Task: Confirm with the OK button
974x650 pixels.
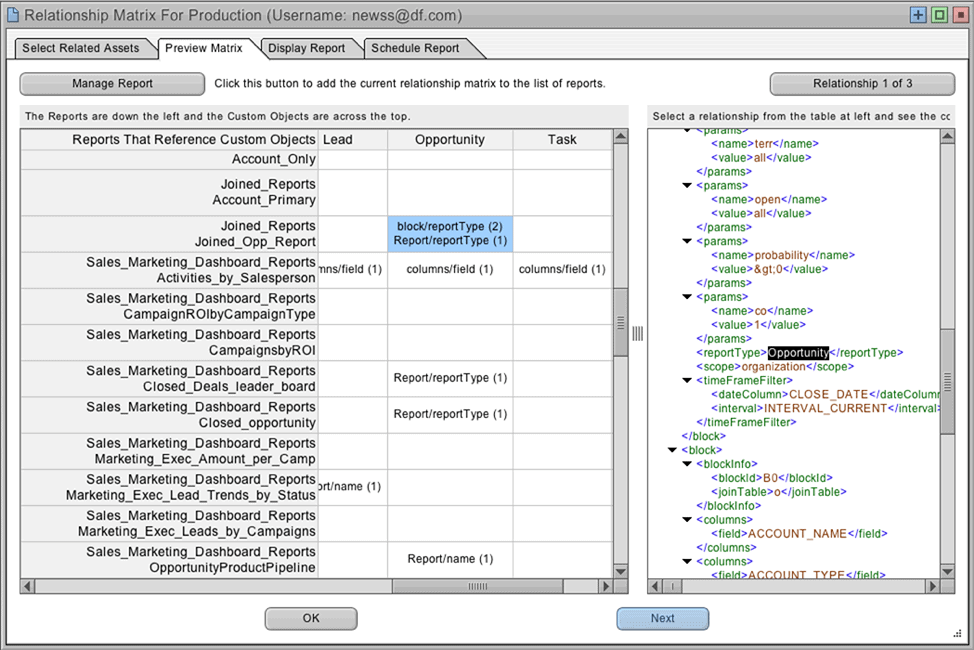Action: [311, 618]
